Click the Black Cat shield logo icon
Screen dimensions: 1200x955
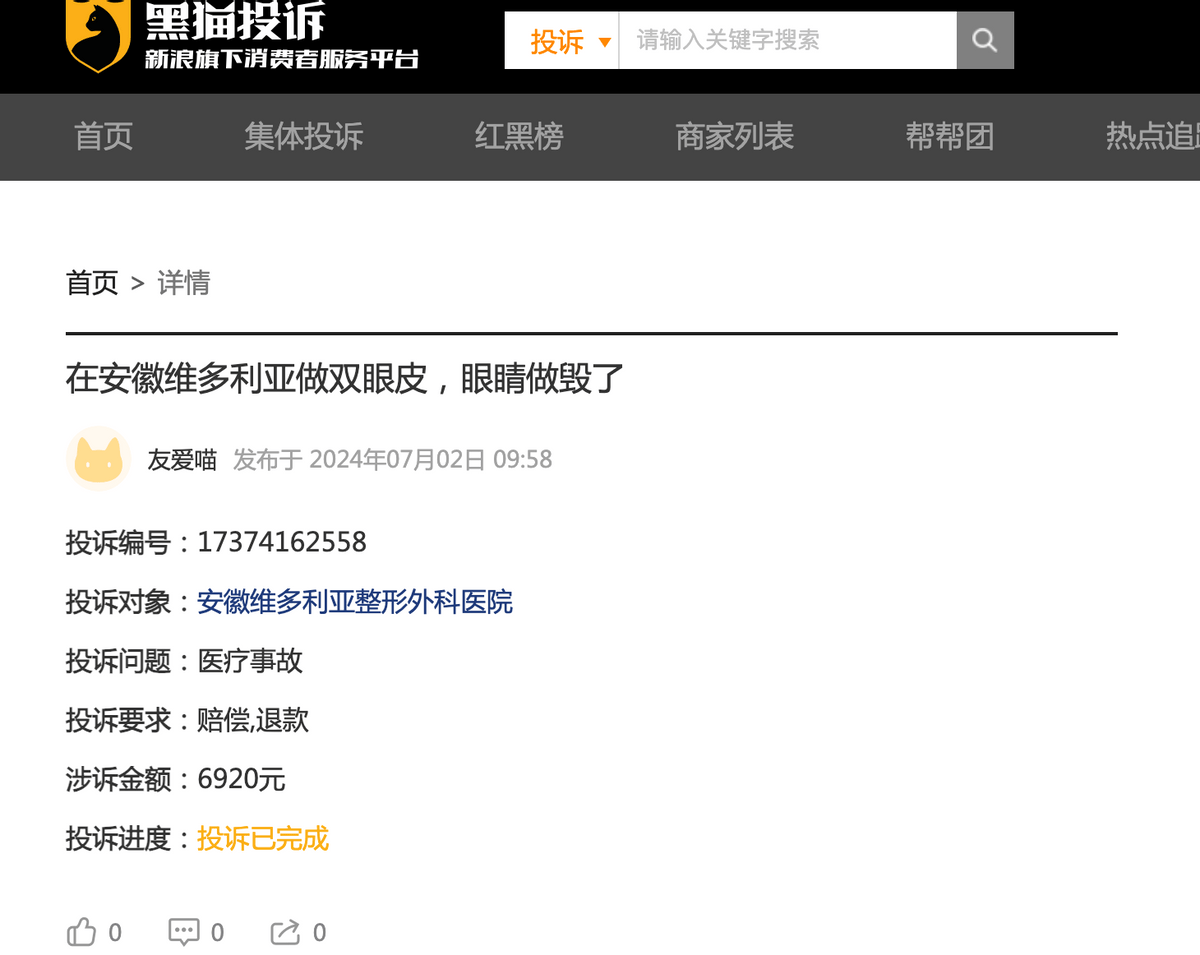click(x=98, y=36)
